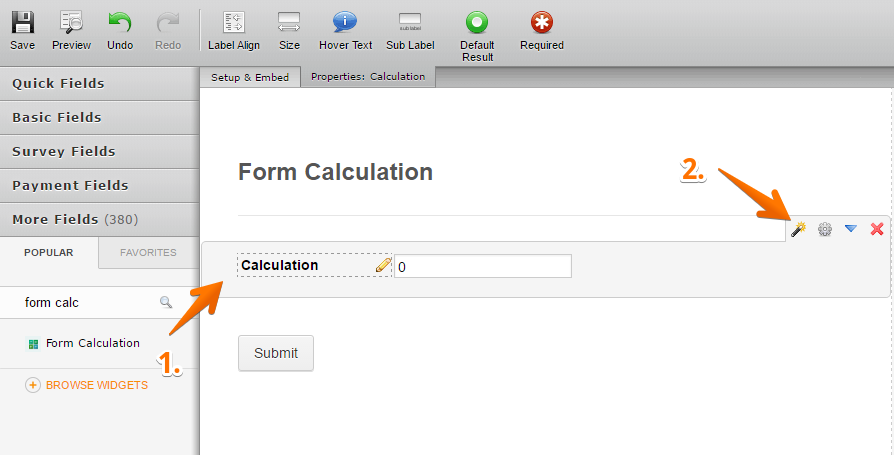Delete the Calculation field with red X

click(877, 229)
